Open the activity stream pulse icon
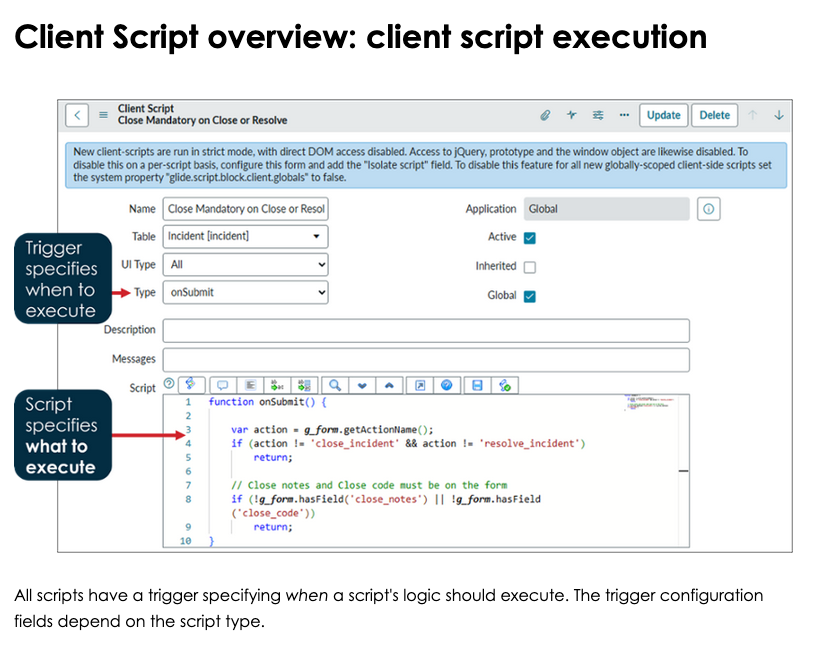 click(572, 115)
